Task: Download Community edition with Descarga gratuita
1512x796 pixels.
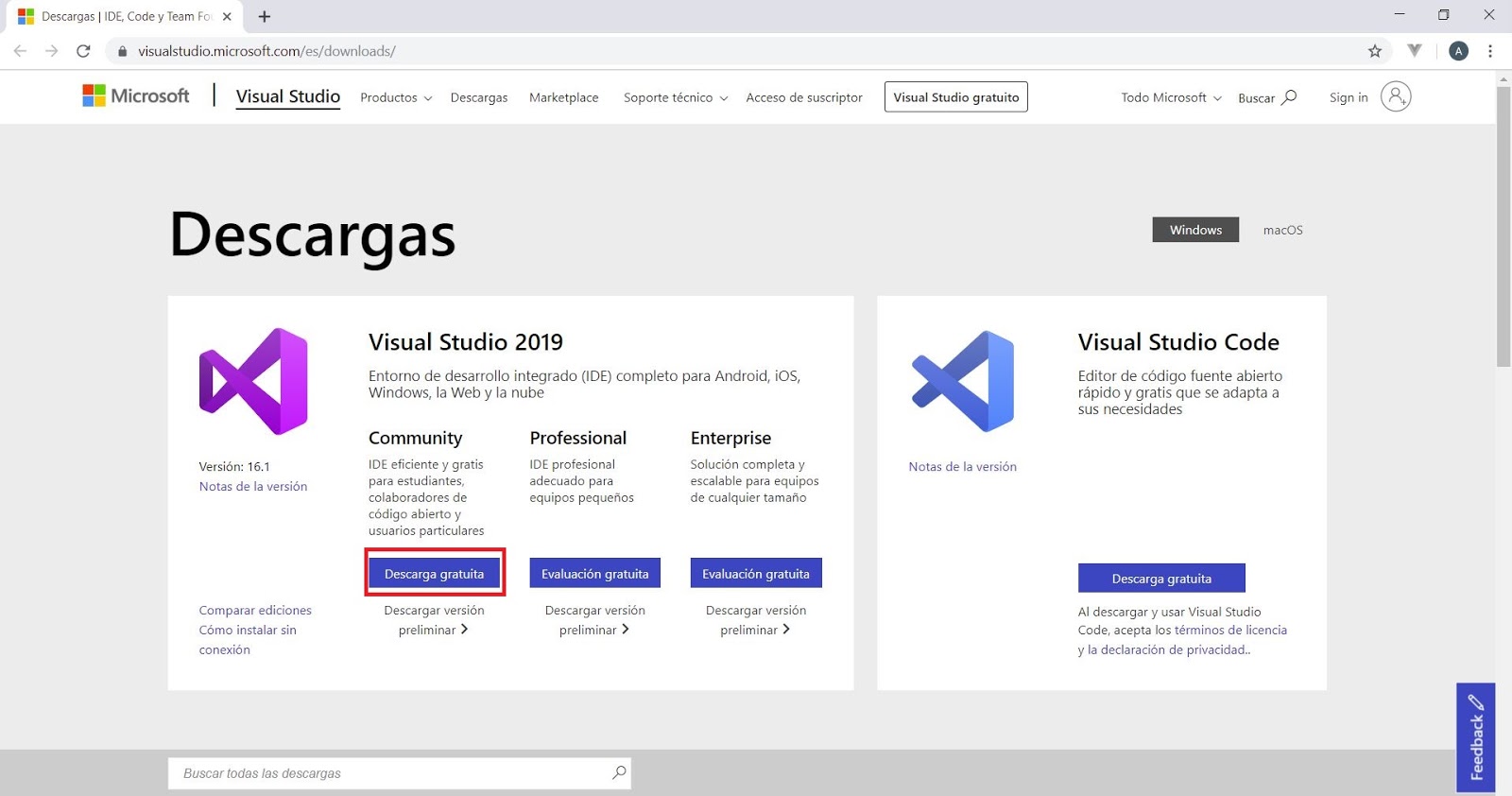Action: [x=435, y=573]
